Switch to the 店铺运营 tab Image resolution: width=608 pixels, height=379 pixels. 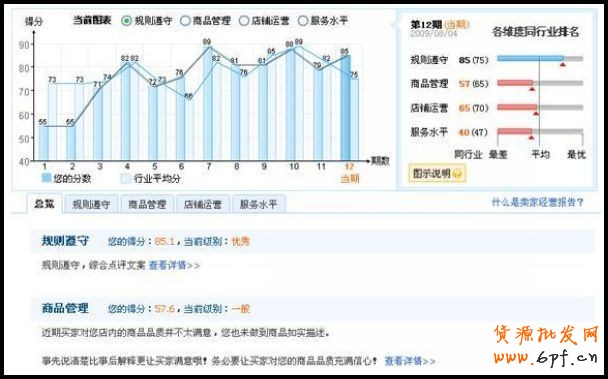pos(203,204)
